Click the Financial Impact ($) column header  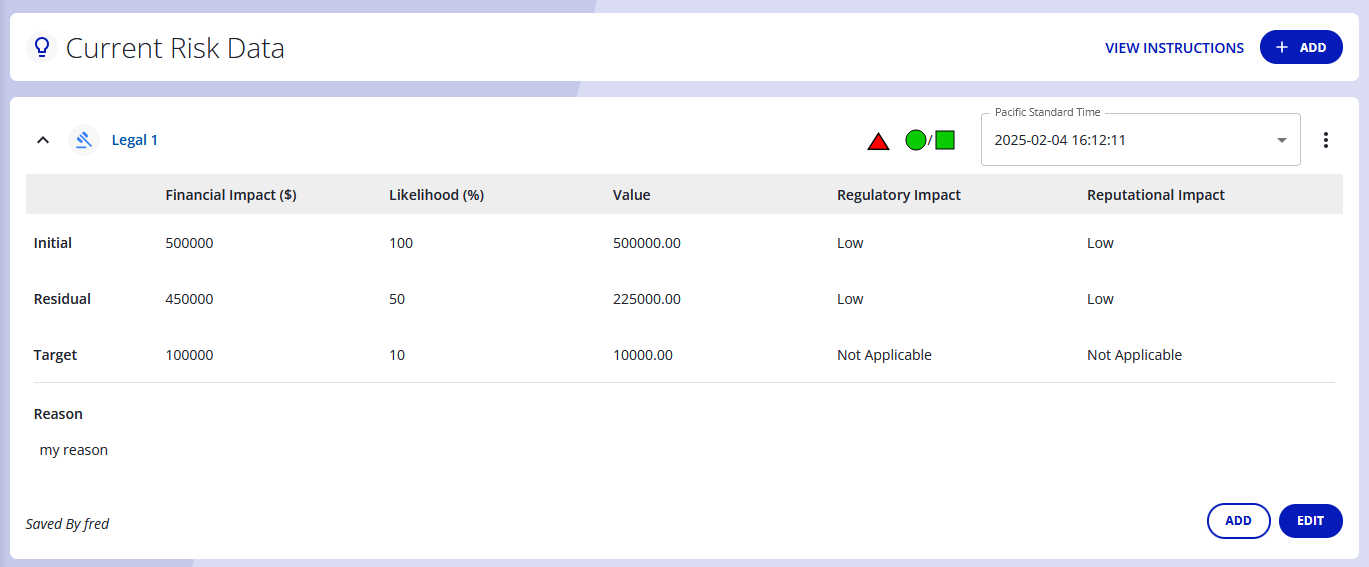(x=231, y=195)
